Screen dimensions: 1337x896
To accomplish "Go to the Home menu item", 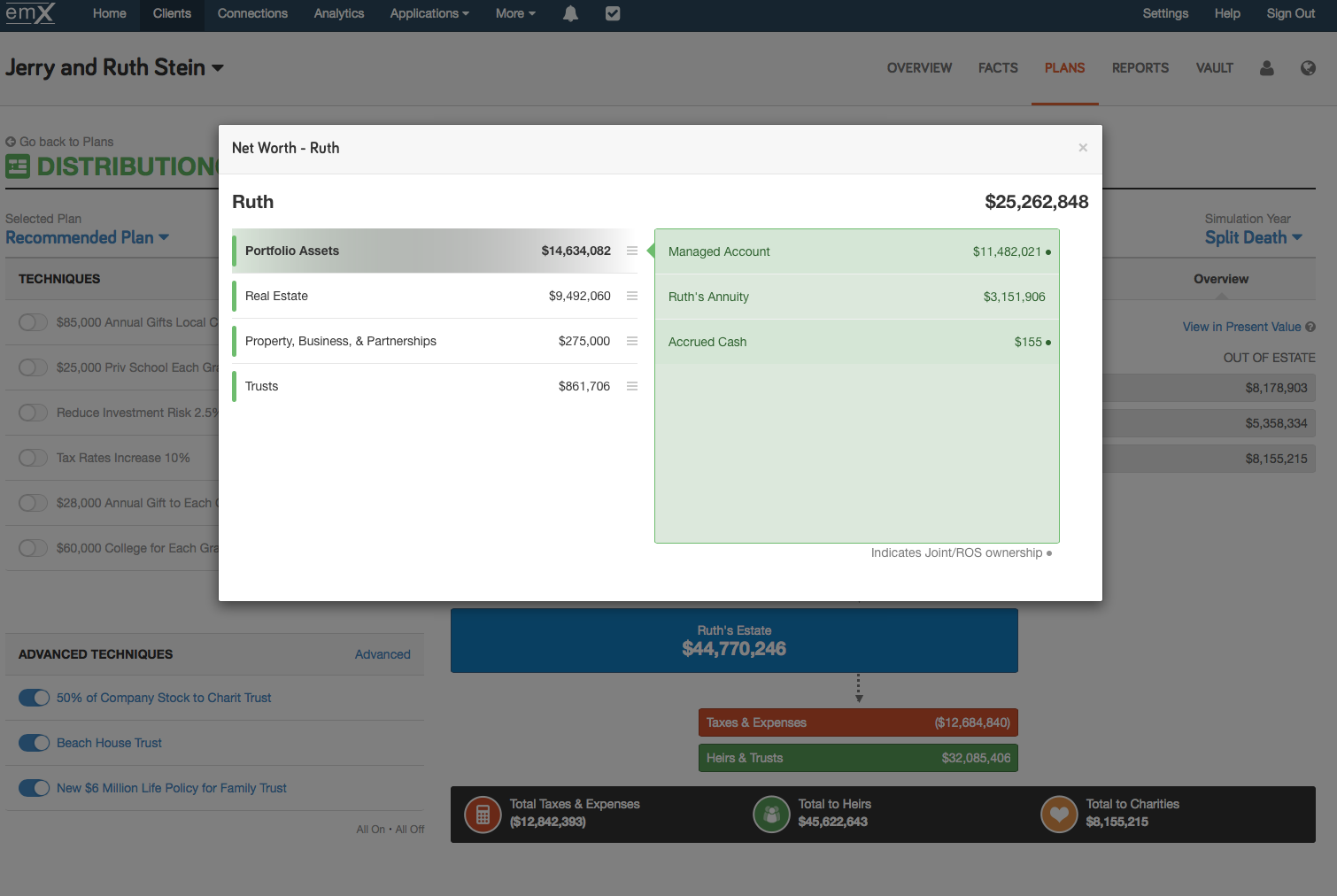I will pos(110,13).
